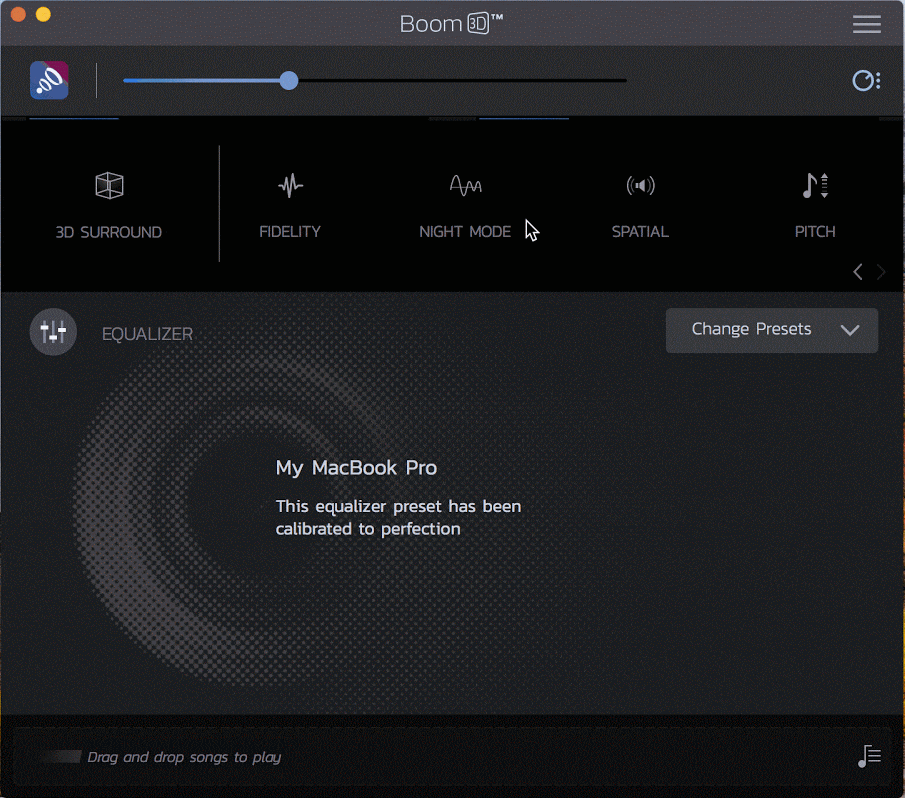The height and width of the screenshot is (798, 905).
Task: Toggle the Equalizer sliders icon
Action: tap(53, 332)
